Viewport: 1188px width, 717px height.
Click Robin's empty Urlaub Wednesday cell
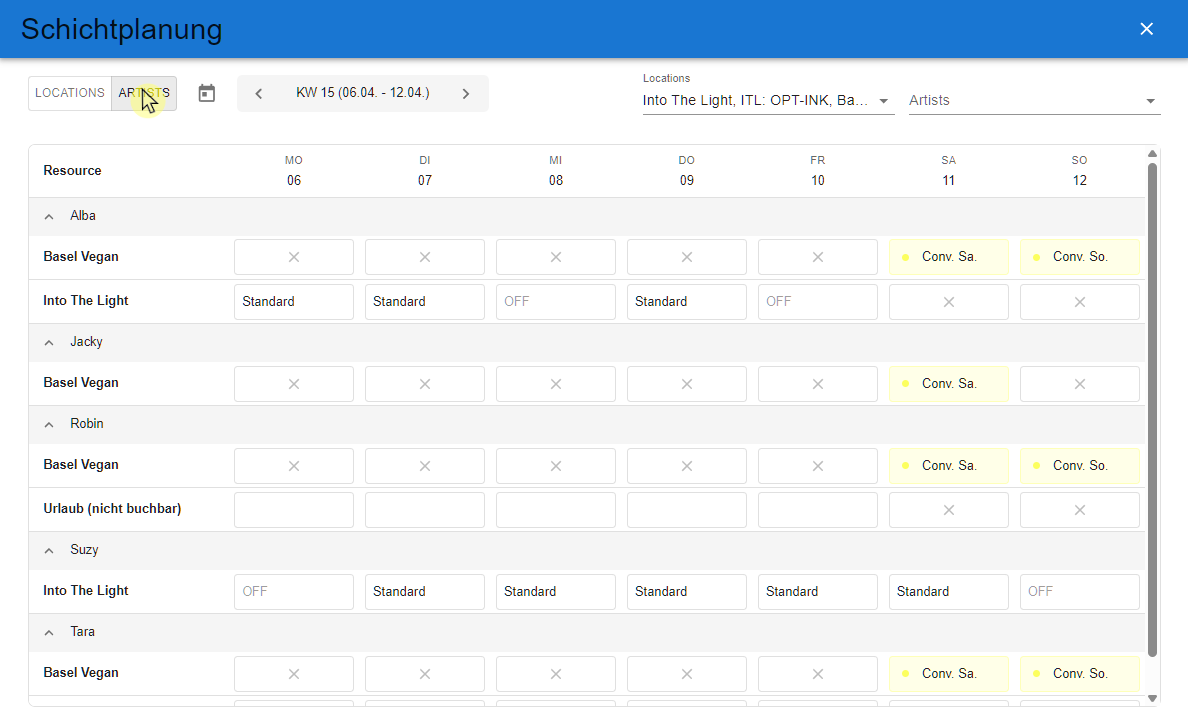pyautogui.click(x=556, y=510)
